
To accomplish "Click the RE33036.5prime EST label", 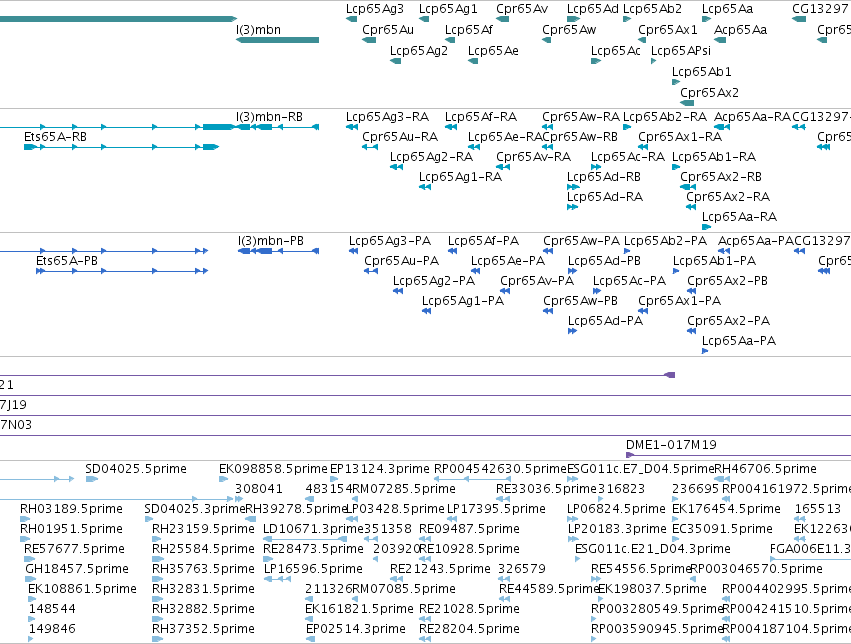I will 547,489.
